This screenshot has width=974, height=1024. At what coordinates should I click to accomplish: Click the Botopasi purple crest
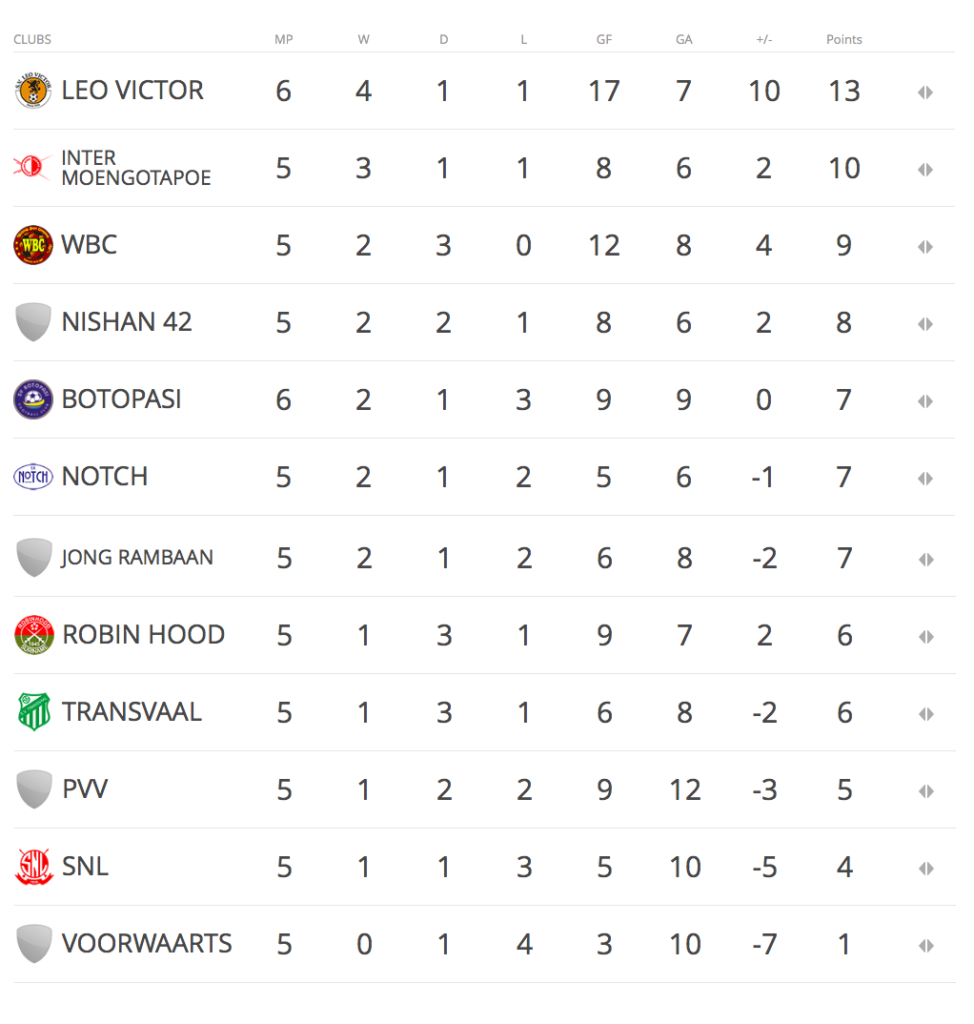point(33,399)
